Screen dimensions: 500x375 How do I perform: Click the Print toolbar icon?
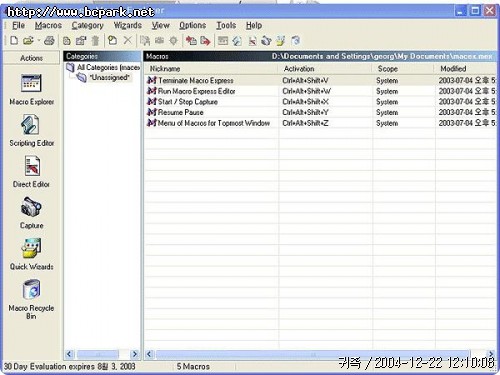tap(49, 41)
